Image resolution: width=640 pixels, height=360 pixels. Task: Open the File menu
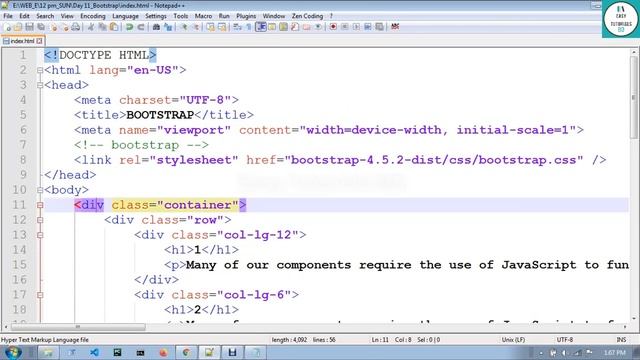8,16
